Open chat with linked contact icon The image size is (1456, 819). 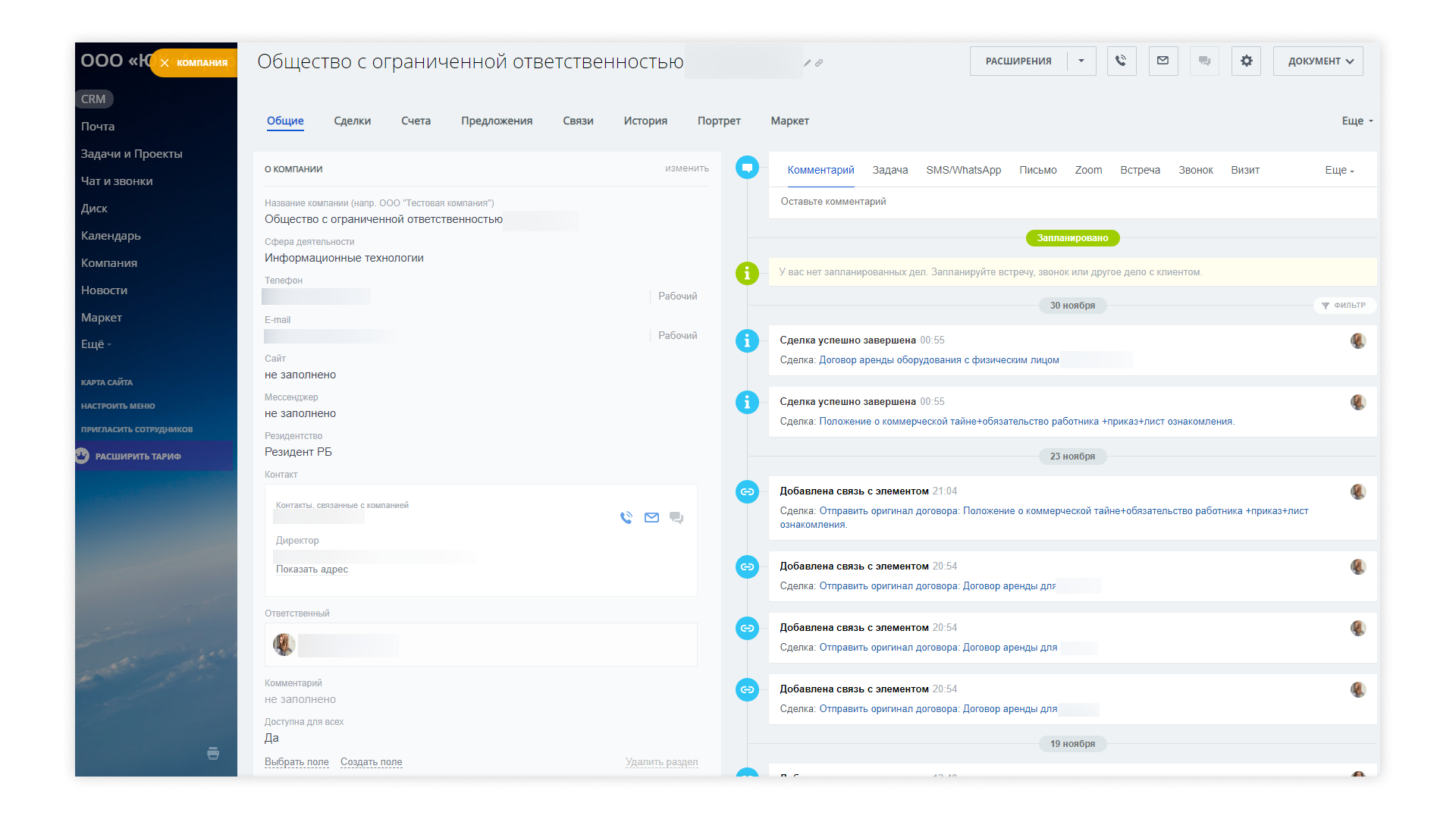[x=676, y=518]
